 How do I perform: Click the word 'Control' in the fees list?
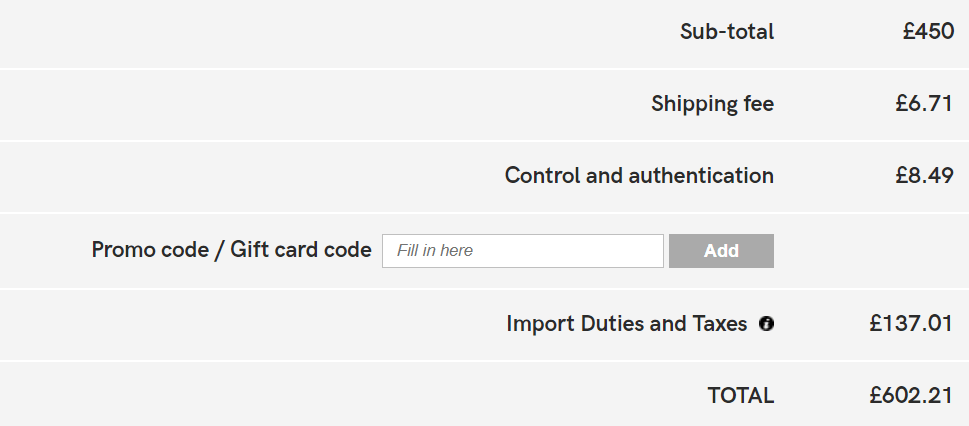(x=542, y=176)
